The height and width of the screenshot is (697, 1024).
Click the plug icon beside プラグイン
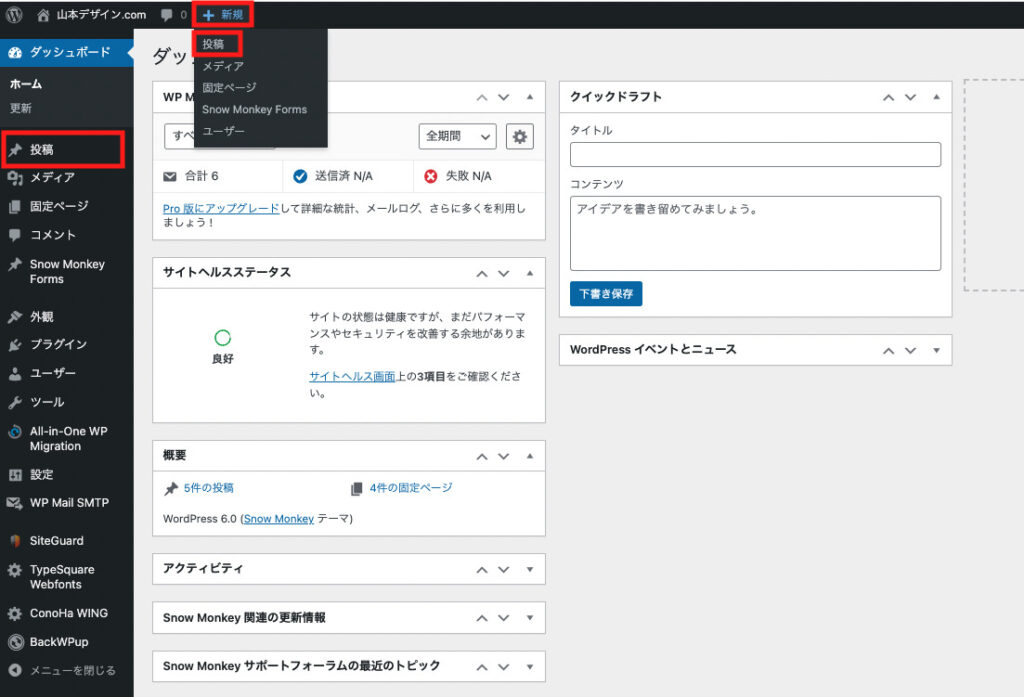pos(15,344)
